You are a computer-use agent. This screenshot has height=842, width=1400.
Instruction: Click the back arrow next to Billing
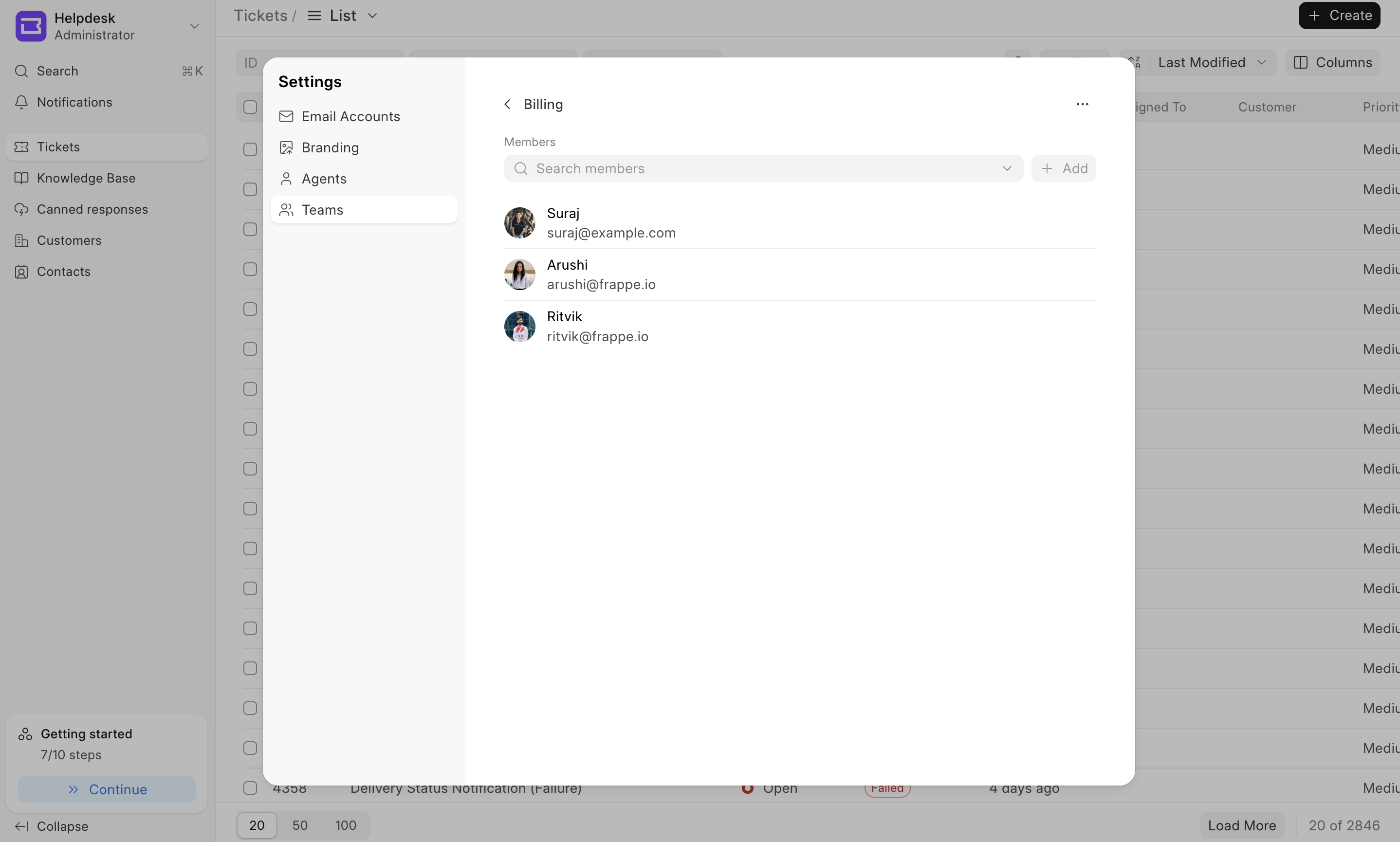(507, 105)
